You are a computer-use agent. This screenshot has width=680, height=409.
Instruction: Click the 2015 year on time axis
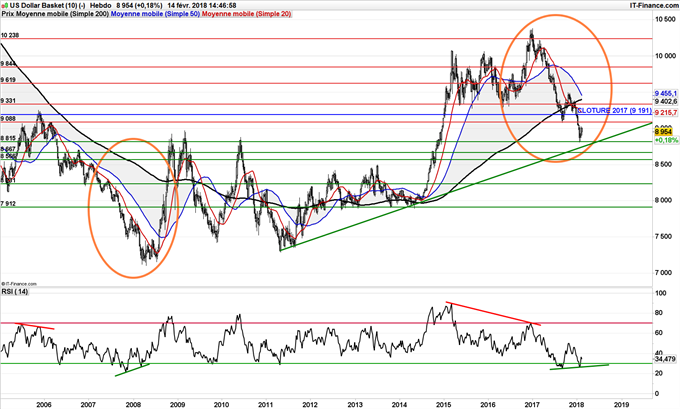444,405
